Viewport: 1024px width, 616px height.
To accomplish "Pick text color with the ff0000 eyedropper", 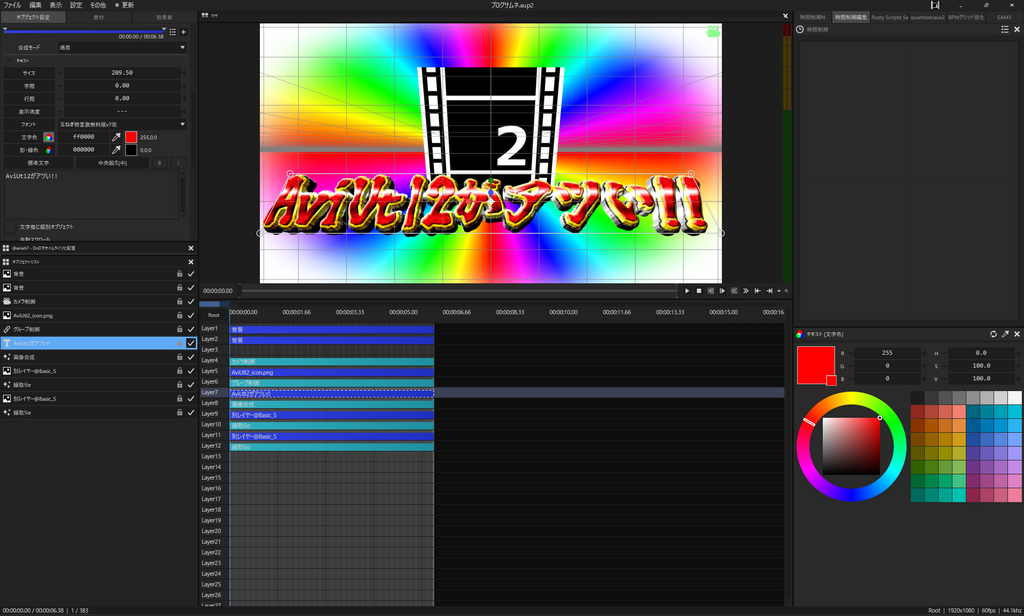I will [116, 137].
